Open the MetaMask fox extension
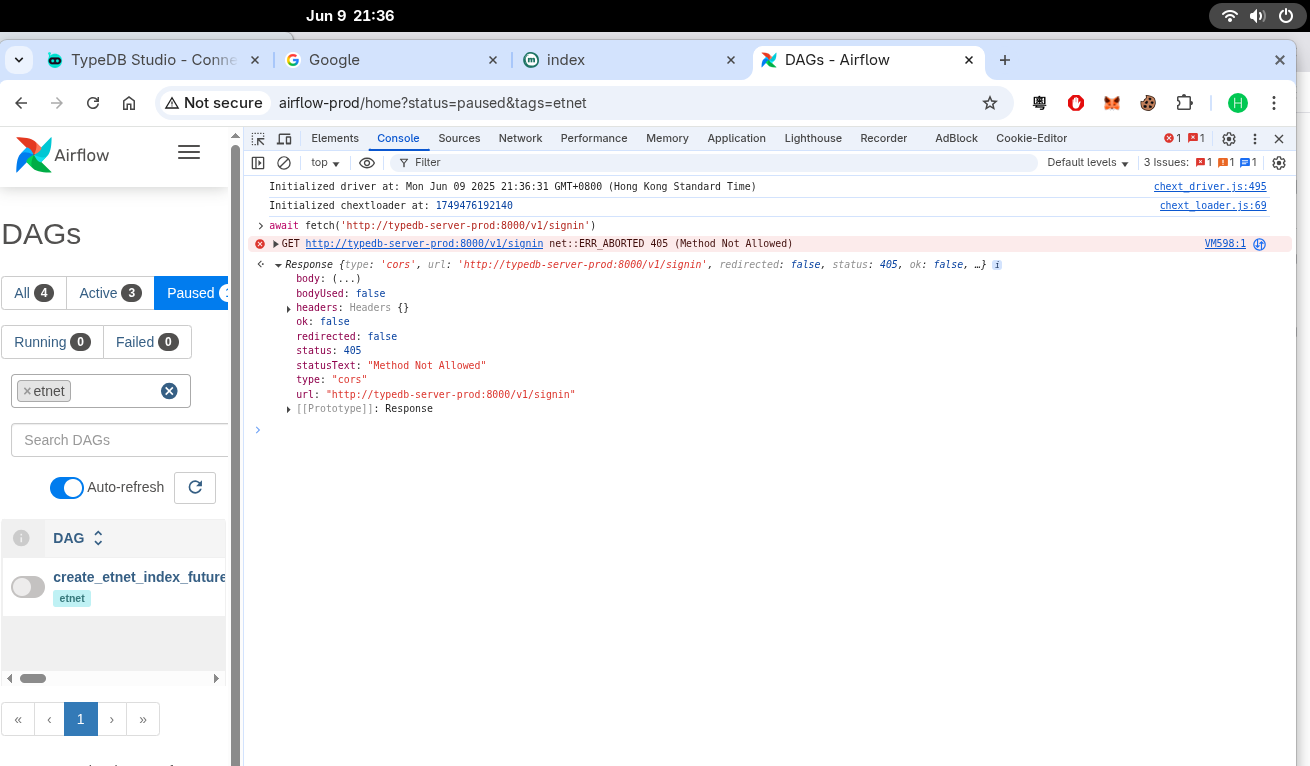The width and height of the screenshot is (1310, 766). (x=1112, y=103)
